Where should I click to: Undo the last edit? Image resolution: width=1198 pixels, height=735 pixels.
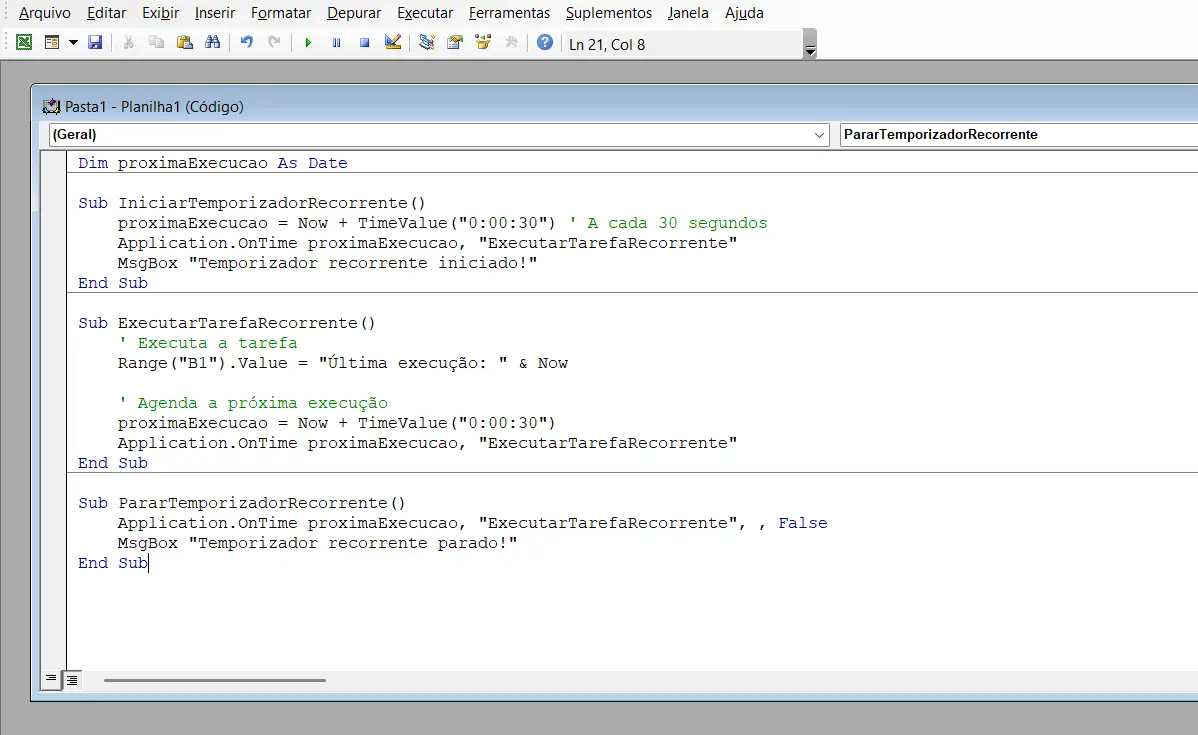pyautogui.click(x=246, y=42)
